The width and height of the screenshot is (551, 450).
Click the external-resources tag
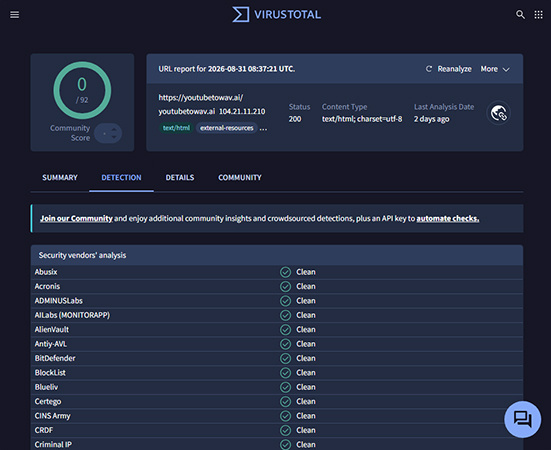click(227, 128)
